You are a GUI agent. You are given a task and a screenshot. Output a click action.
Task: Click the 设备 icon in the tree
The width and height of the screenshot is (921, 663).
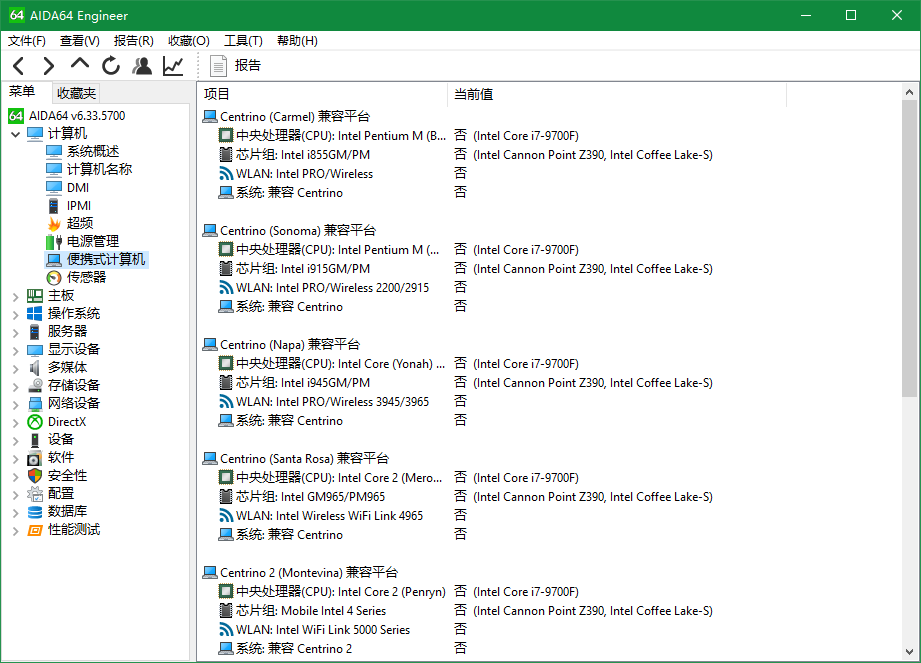35,440
